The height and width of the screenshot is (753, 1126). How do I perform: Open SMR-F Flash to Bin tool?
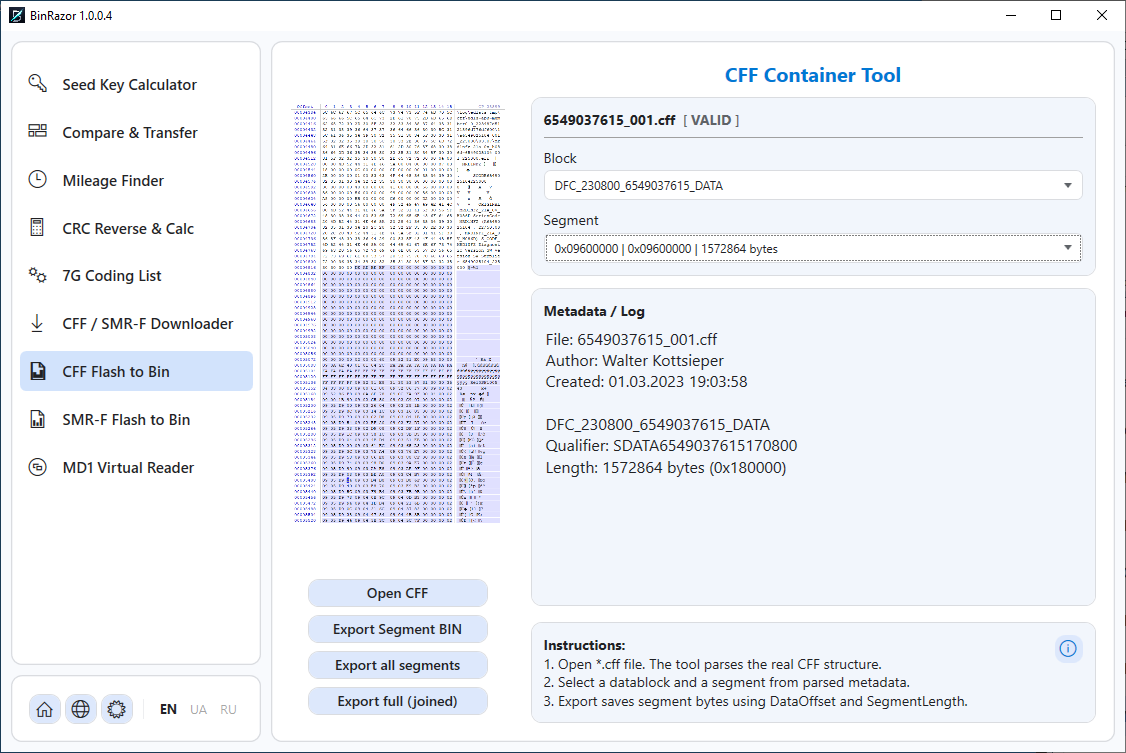coord(136,419)
